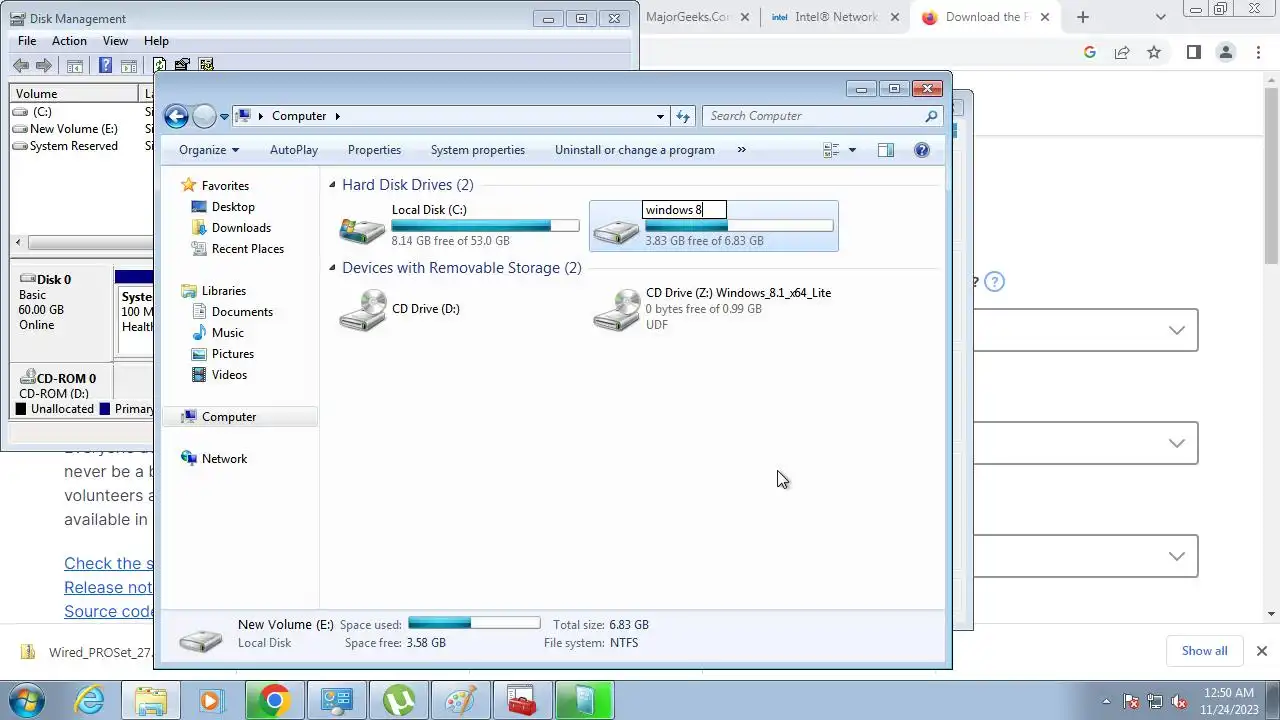Click Properties in Explorer toolbar

point(374,150)
